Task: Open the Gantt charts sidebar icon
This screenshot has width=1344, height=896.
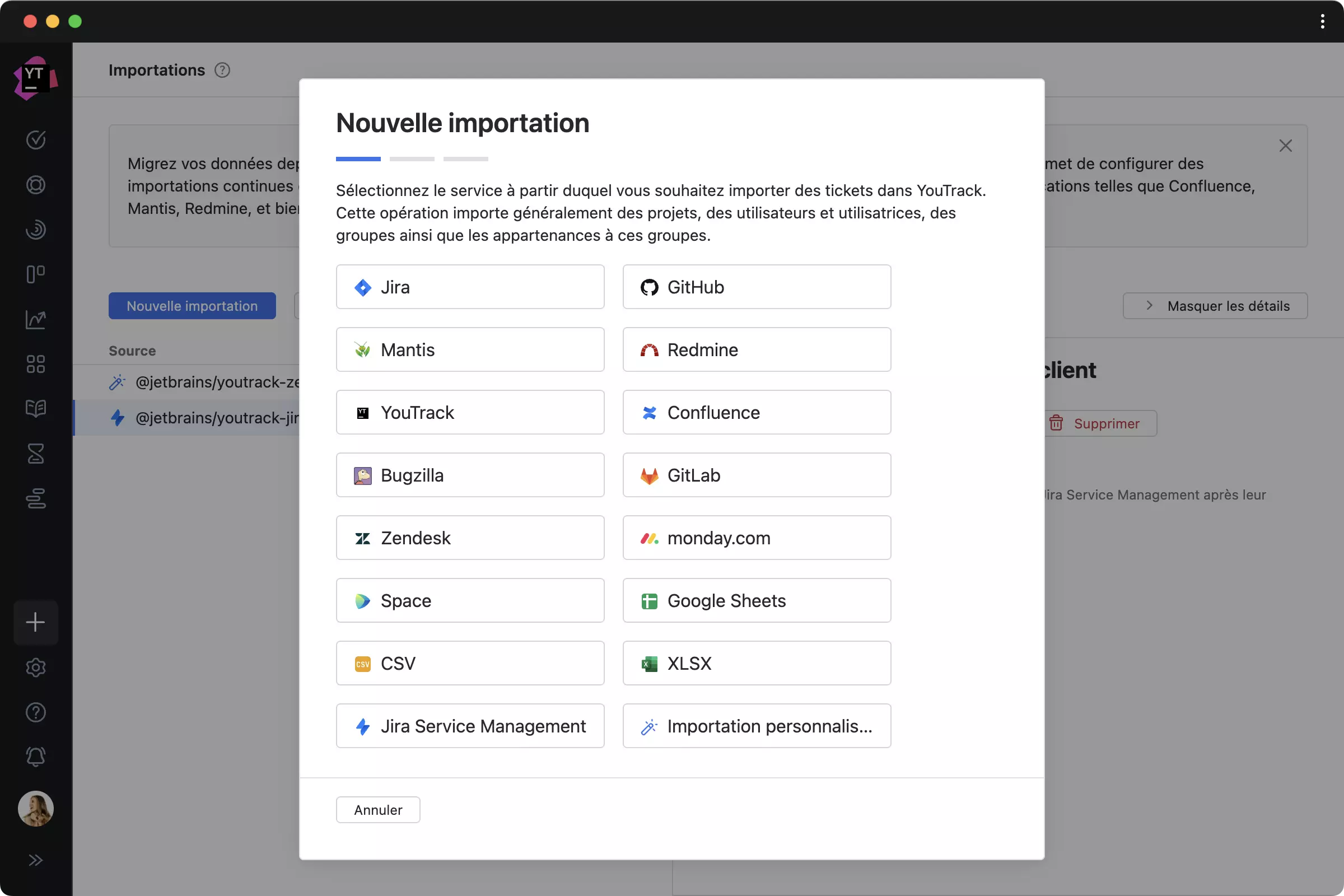Action: 35,498
